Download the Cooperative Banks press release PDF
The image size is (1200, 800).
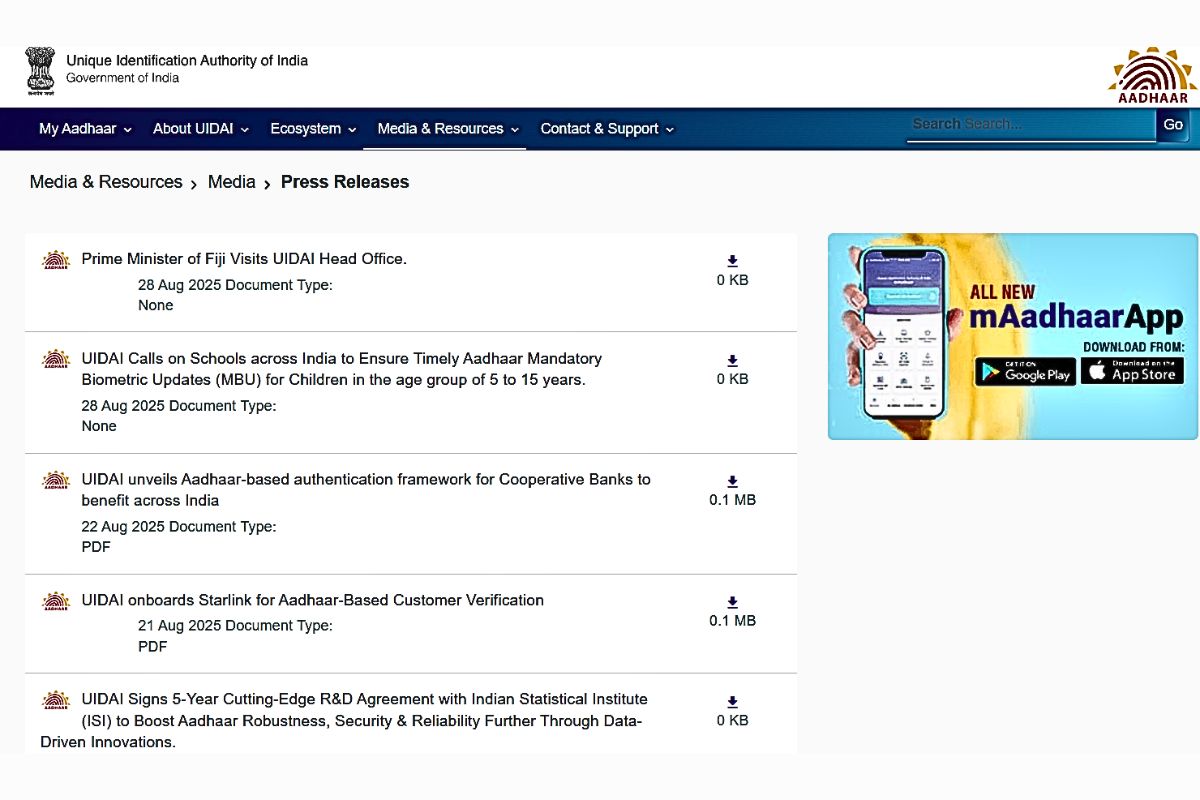pos(732,482)
